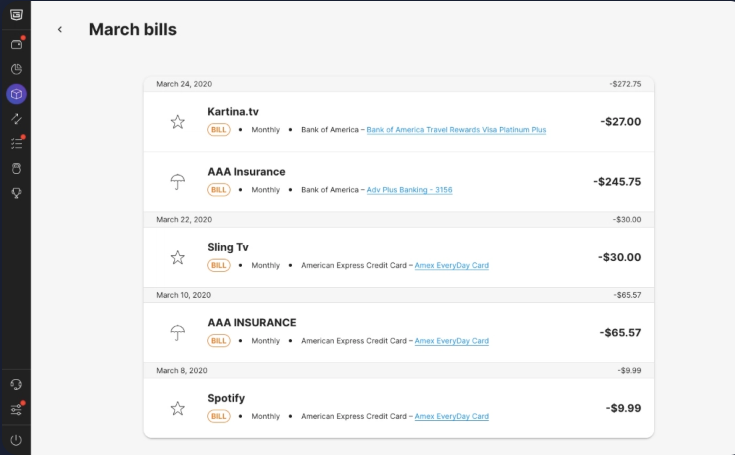This screenshot has width=735, height=455.
Task: Click the umbrella icon for AAA Insurance $245.75
Action: click(x=178, y=182)
